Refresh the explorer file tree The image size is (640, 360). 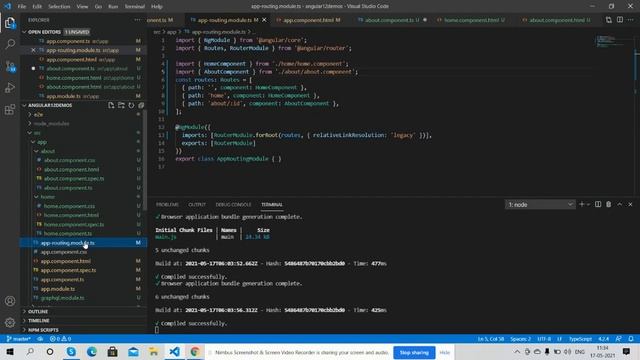click(x=131, y=105)
